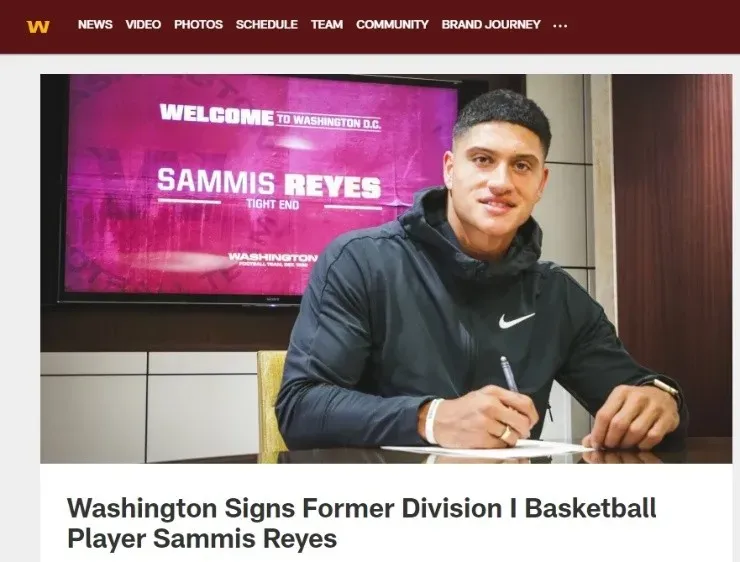
Task: Click the word Basketball in the headline
Action: [x=590, y=508]
